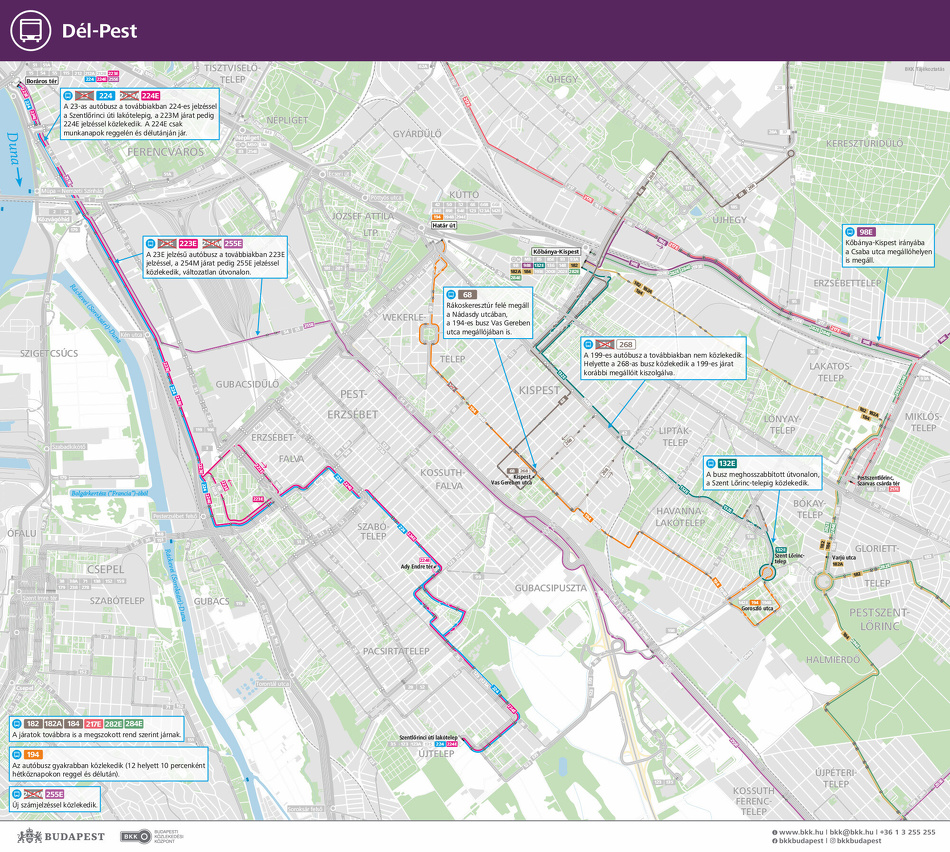Viewport: 950px width, 852px height.
Task: Click the bus icon in the purple header
Action: click(x=30, y=30)
